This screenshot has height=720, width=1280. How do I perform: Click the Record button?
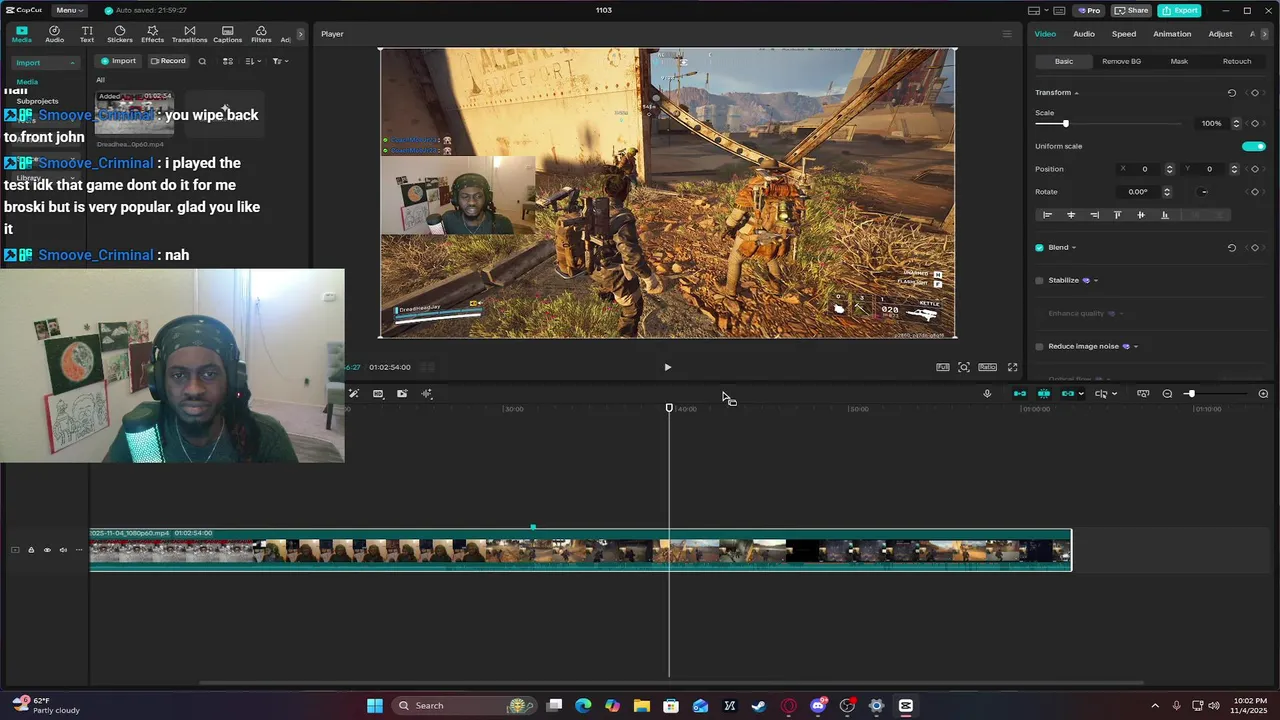(x=168, y=61)
